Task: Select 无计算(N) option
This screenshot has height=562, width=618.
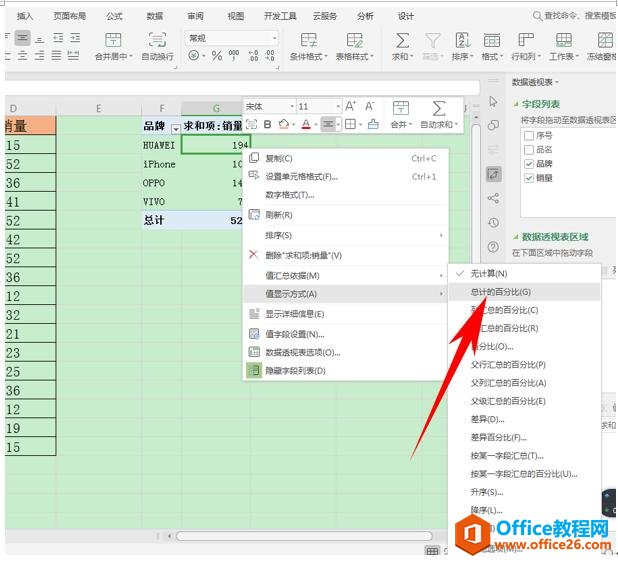Action: click(525, 274)
